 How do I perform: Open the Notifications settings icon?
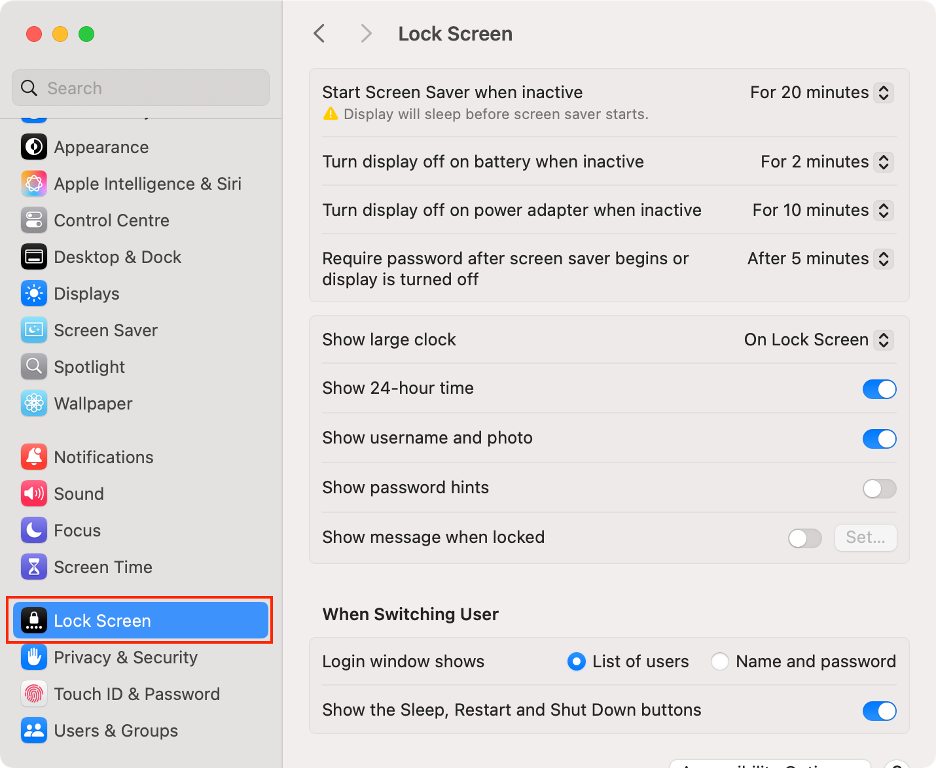[x=34, y=457]
